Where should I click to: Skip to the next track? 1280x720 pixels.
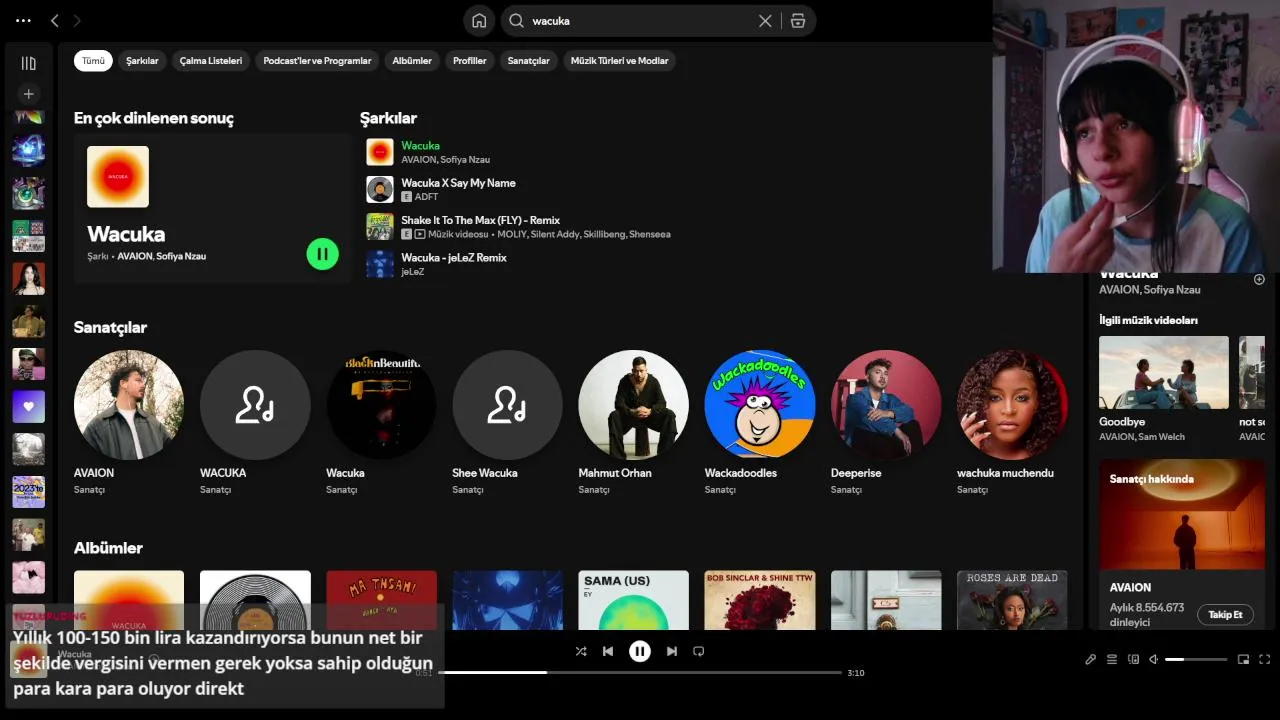coord(672,651)
